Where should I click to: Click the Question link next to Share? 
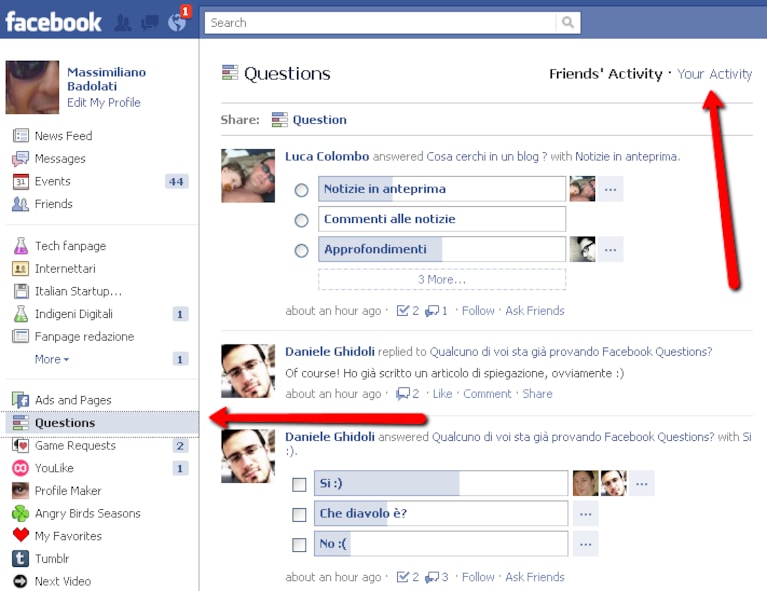319,120
